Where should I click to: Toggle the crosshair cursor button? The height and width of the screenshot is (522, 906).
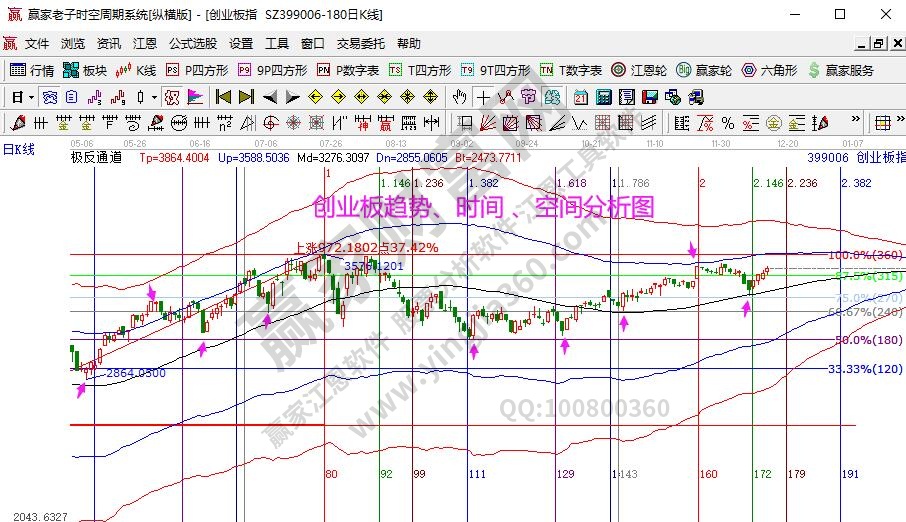pos(484,97)
